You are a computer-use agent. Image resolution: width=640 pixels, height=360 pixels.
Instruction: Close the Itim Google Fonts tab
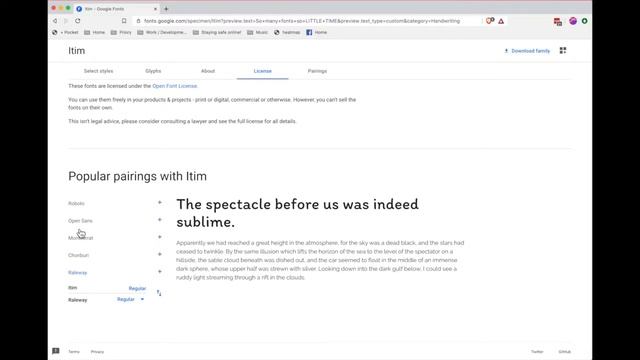coord(155,9)
